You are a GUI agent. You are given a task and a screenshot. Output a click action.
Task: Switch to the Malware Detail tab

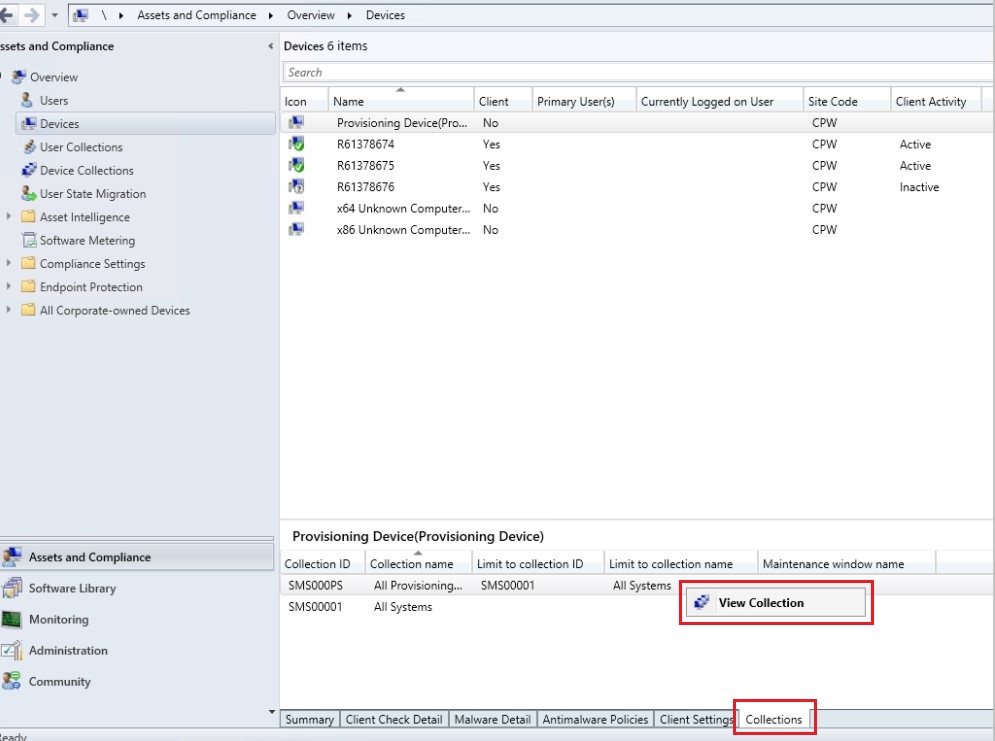tap(492, 719)
